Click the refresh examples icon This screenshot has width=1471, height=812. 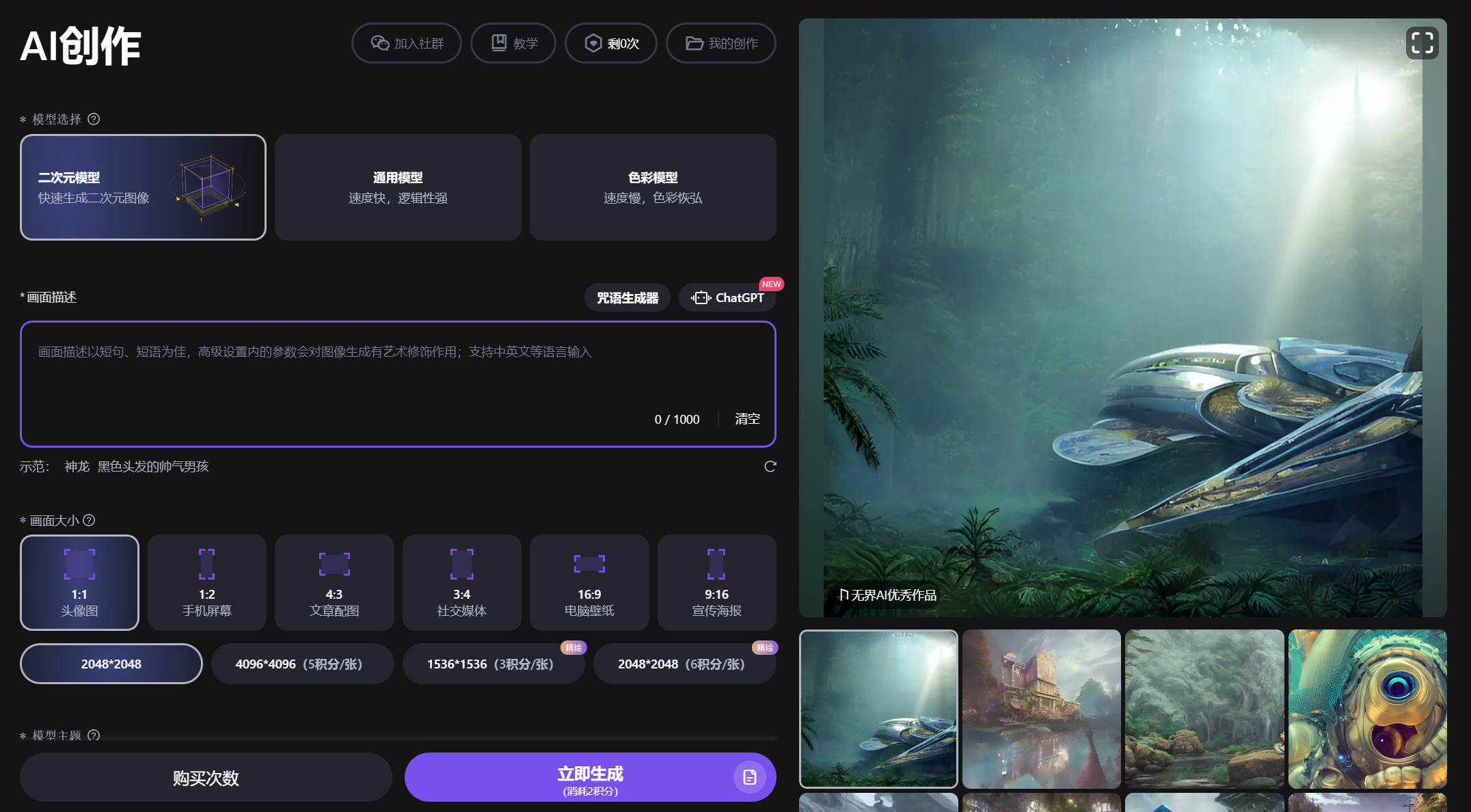tap(770, 466)
